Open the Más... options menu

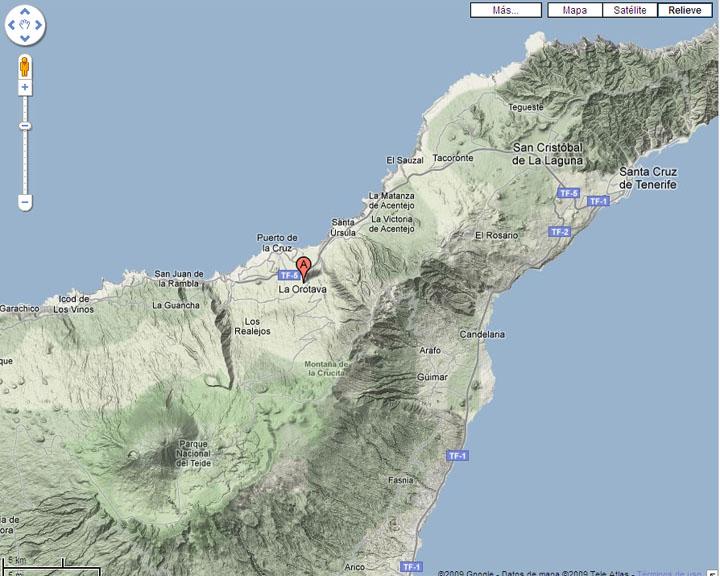pos(506,10)
